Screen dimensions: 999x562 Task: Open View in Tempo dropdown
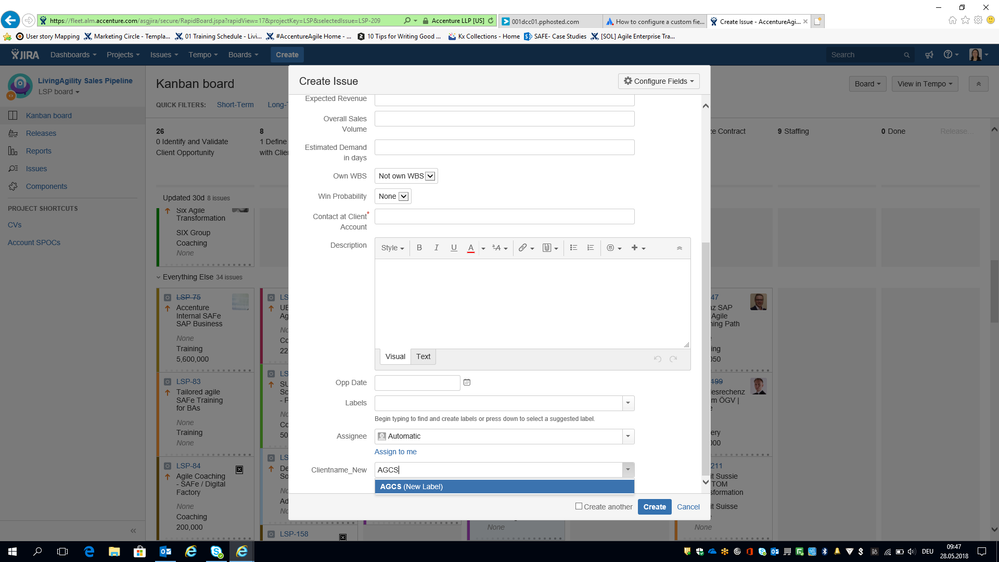coord(924,83)
